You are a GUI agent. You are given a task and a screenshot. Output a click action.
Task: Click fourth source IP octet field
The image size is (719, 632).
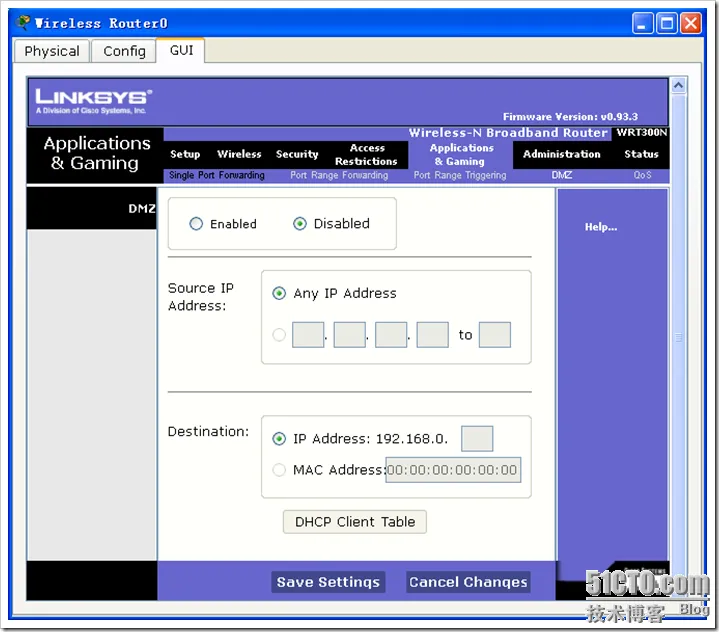(432, 335)
